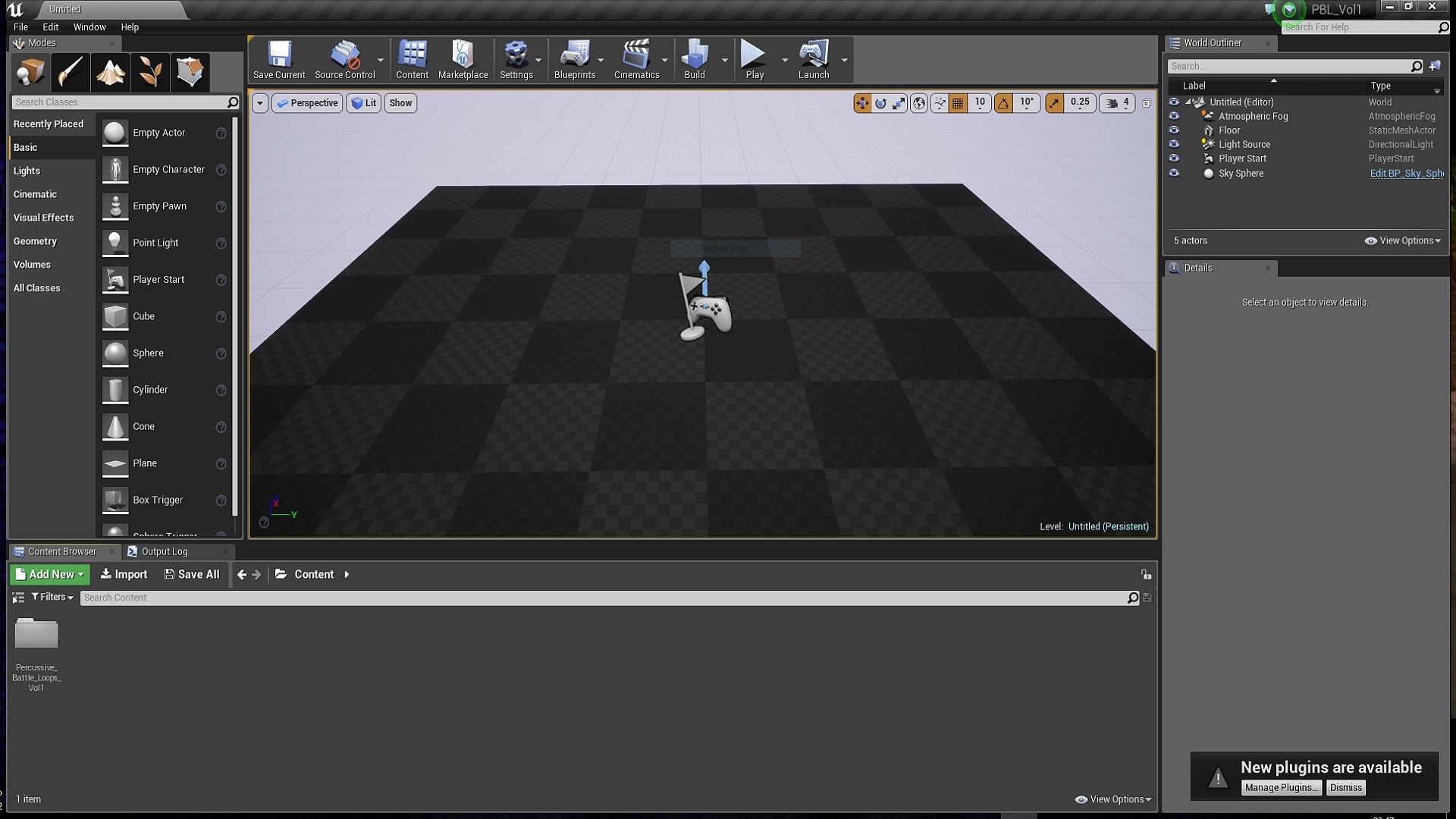
Task: Select the scale gizmo tool
Action: click(899, 103)
